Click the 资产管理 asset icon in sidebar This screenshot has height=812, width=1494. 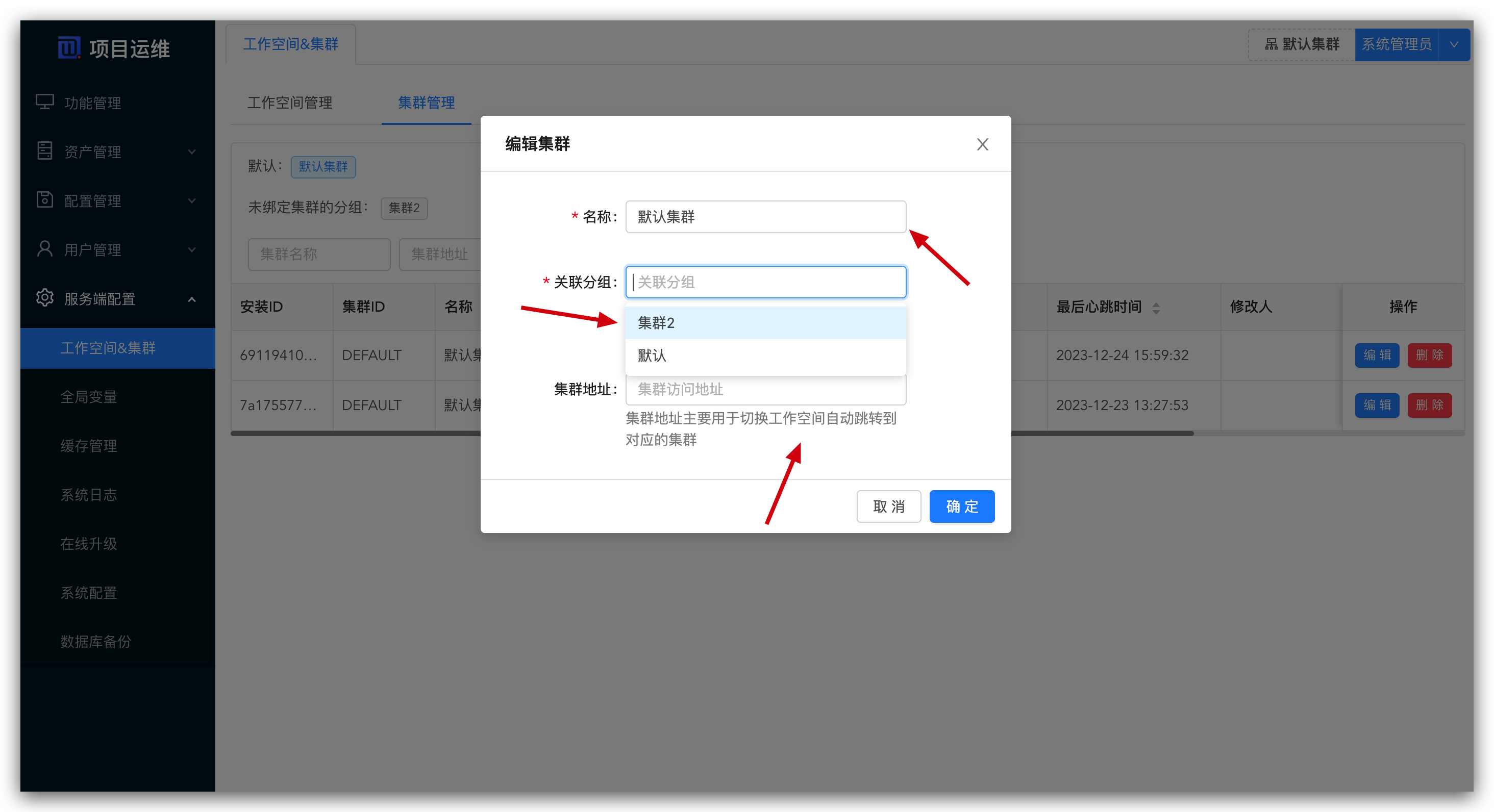[45, 151]
